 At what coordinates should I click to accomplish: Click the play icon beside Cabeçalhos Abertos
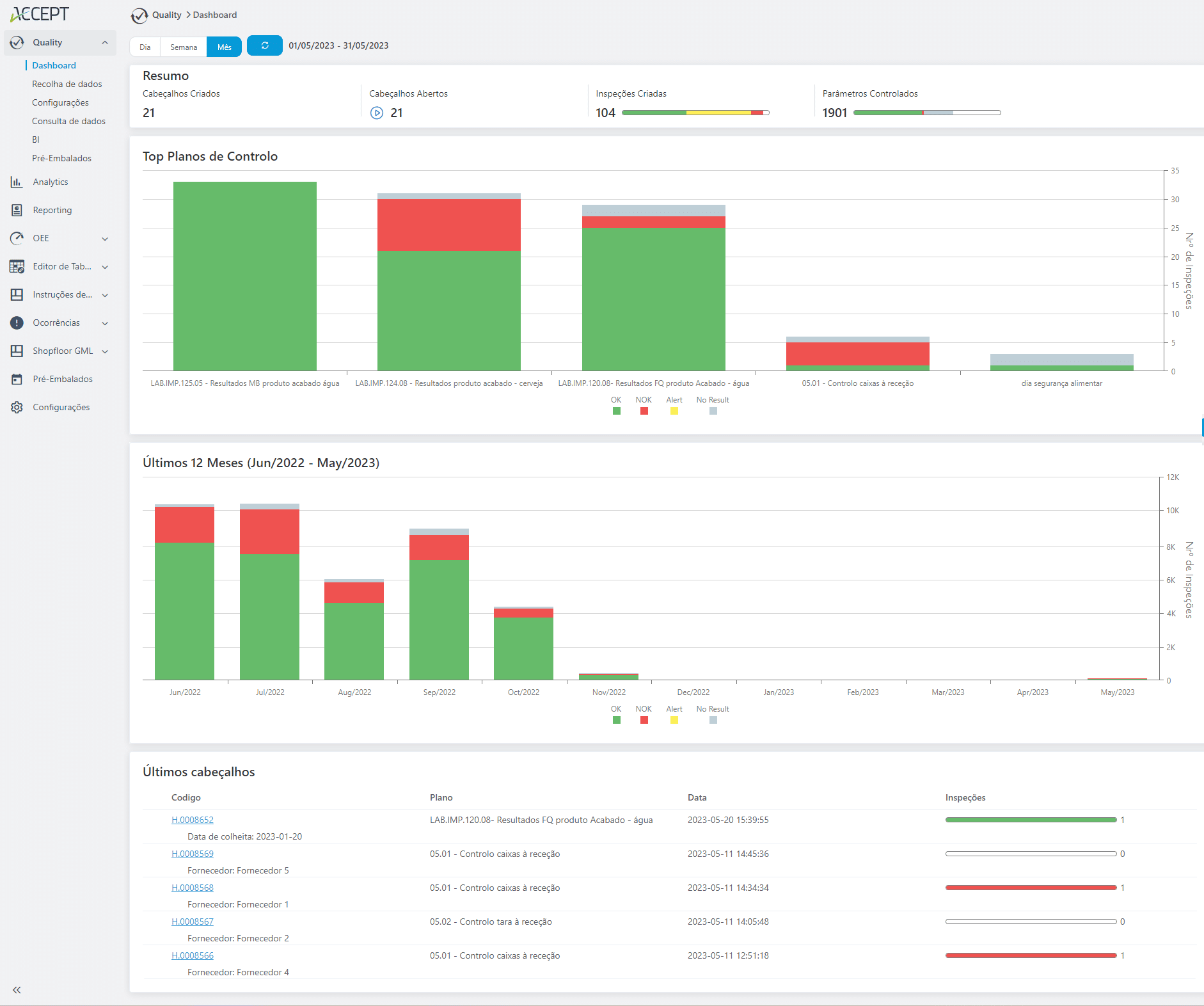[377, 113]
